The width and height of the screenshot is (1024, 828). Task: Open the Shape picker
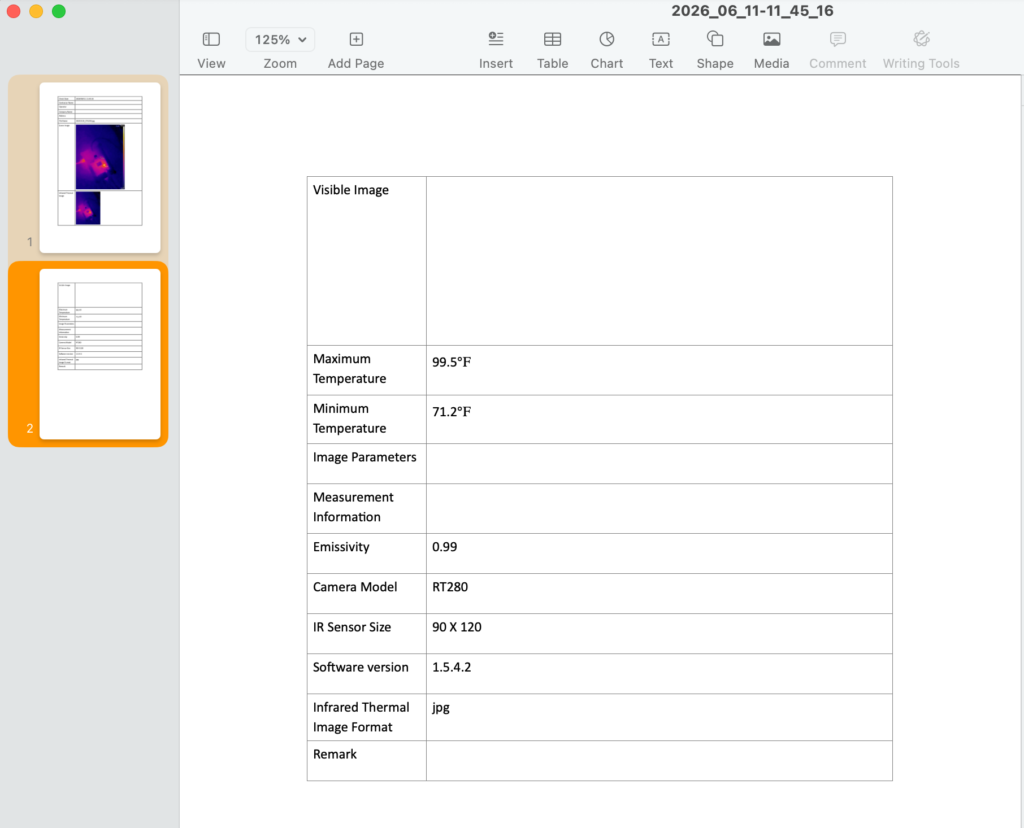coord(714,39)
